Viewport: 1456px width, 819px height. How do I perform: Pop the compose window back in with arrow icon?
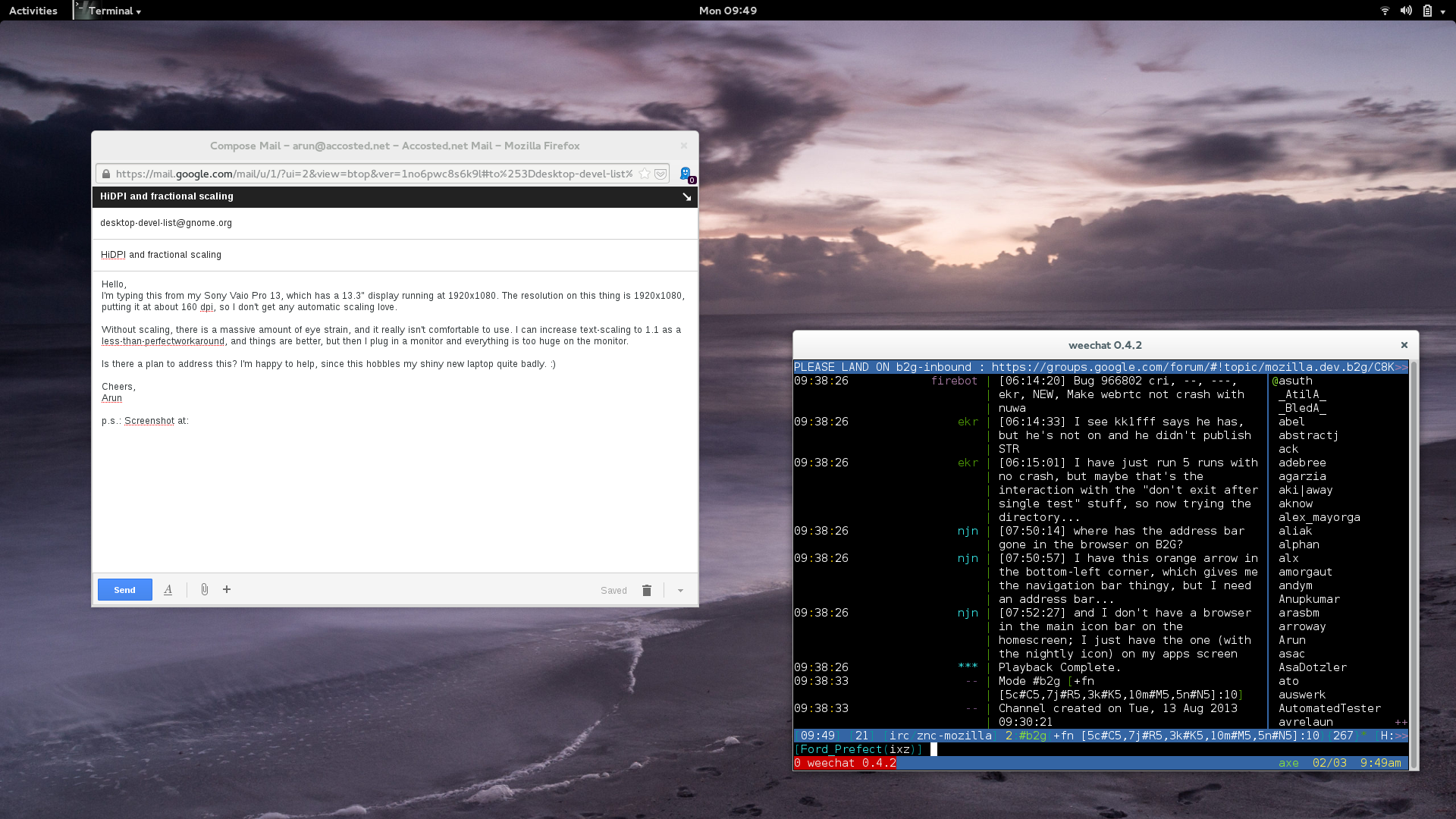(687, 196)
